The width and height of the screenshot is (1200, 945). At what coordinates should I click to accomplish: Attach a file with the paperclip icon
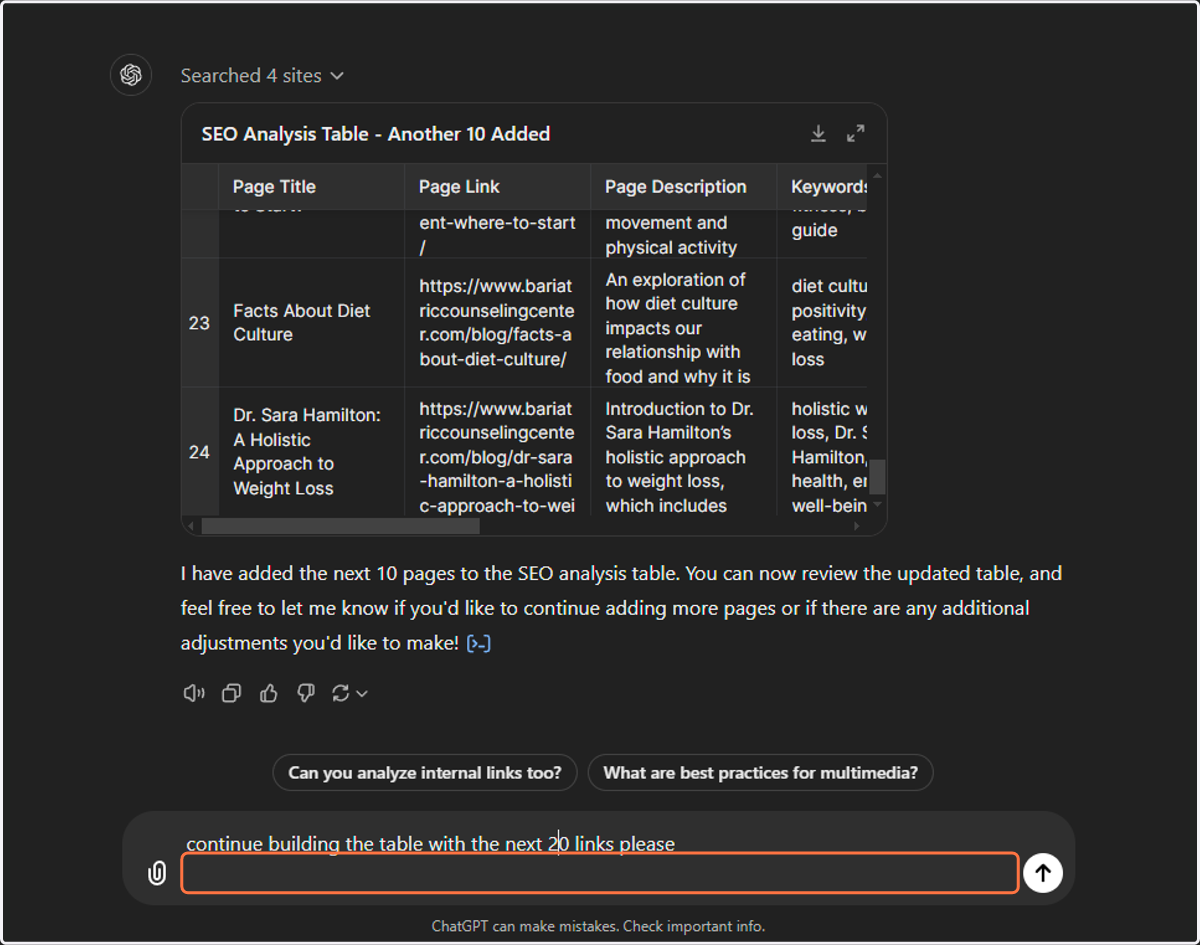pos(157,873)
